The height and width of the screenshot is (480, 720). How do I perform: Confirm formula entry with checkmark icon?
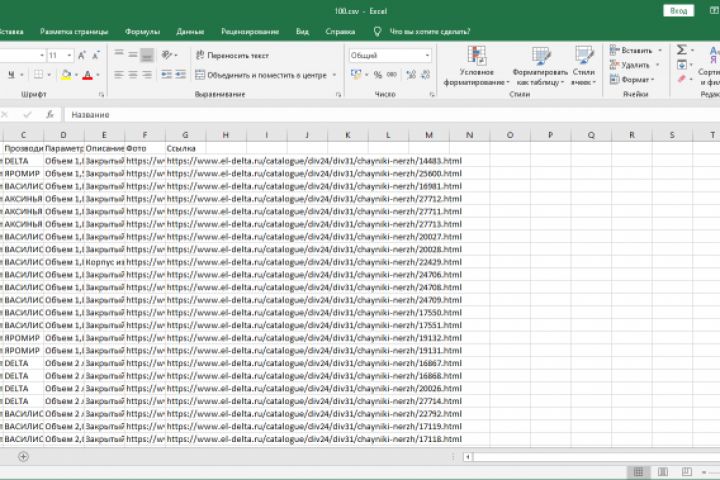27,114
